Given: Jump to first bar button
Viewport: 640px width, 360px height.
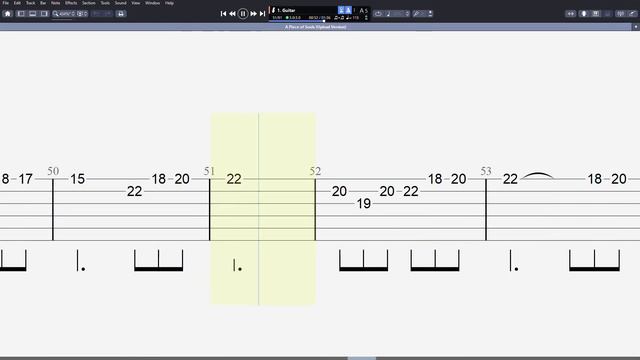Looking at the screenshot, I should pos(223,14).
